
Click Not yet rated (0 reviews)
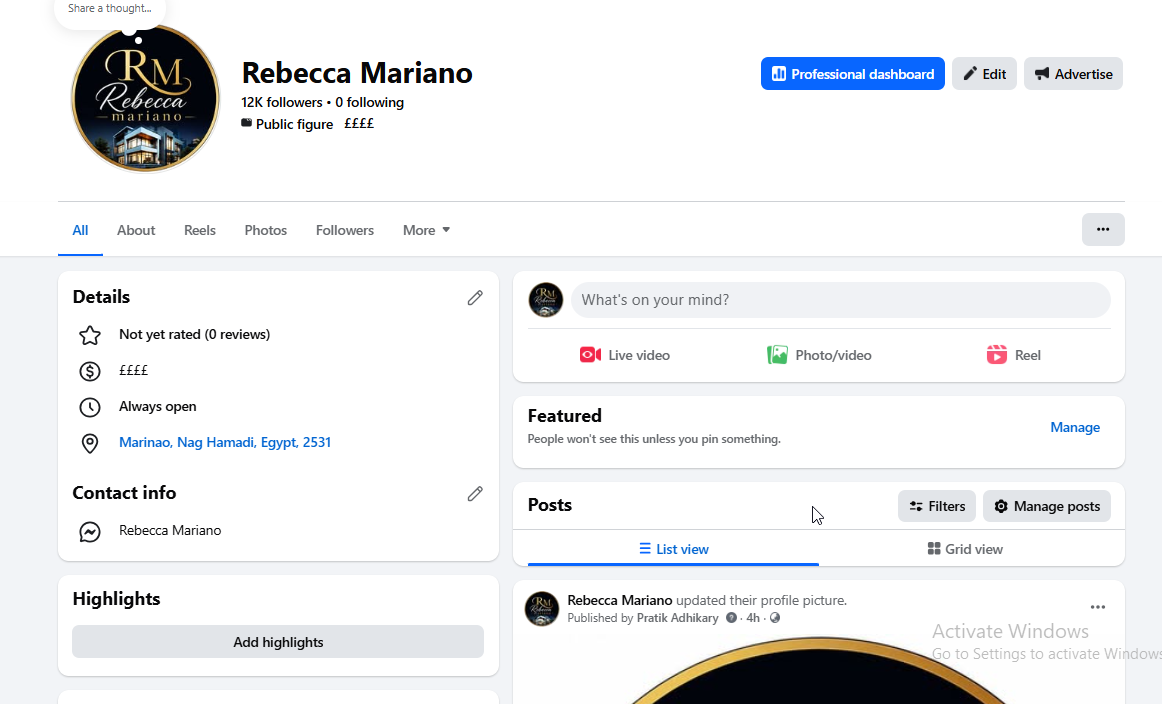(x=194, y=334)
